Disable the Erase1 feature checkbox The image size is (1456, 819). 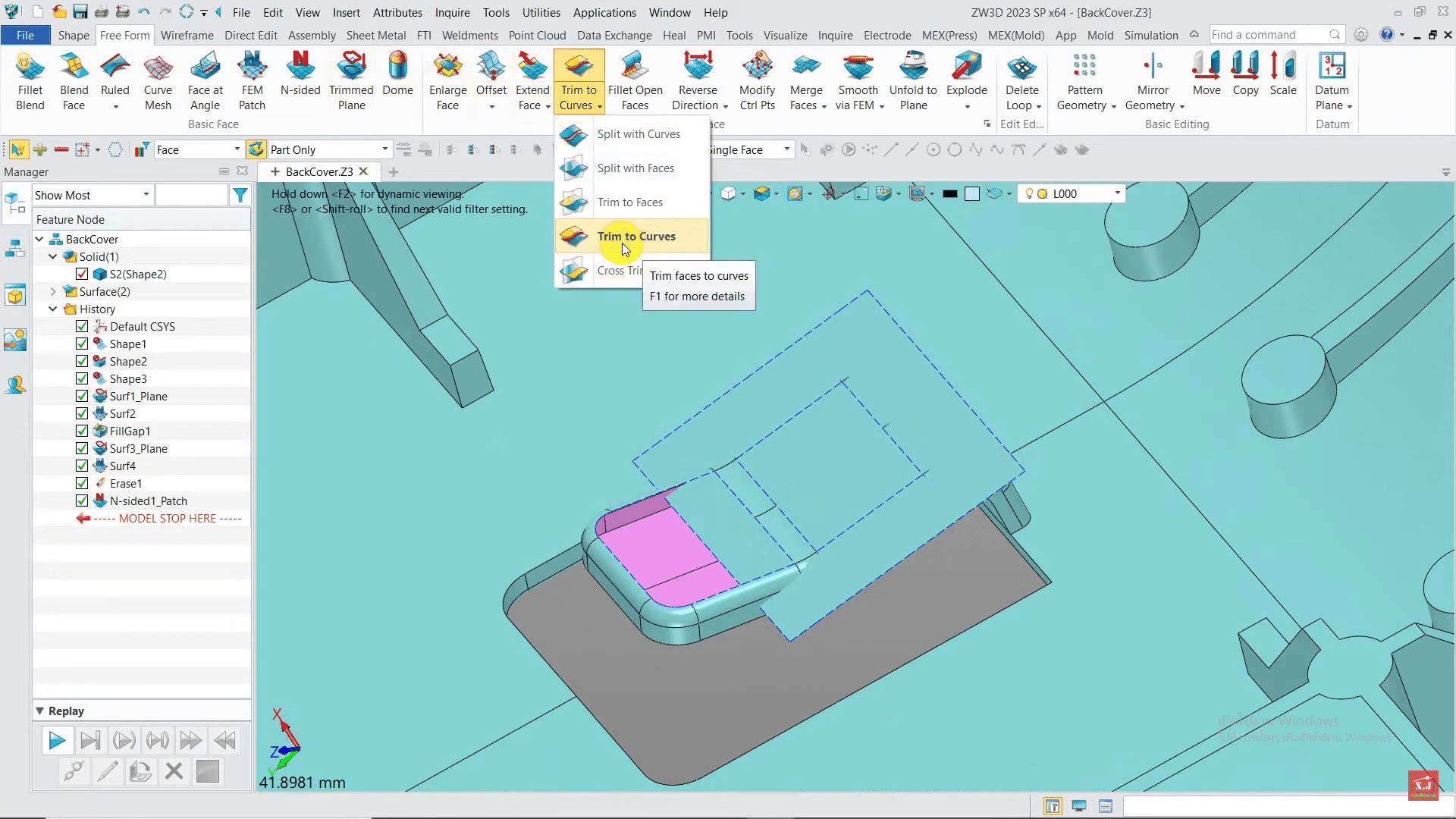pyautogui.click(x=82, y=483)
